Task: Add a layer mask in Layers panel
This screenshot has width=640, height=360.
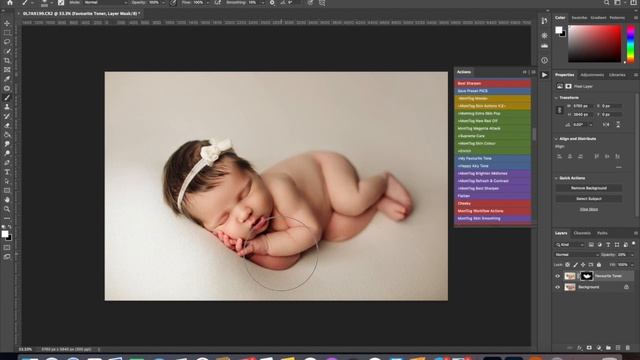Action: (x=589, y=348)
